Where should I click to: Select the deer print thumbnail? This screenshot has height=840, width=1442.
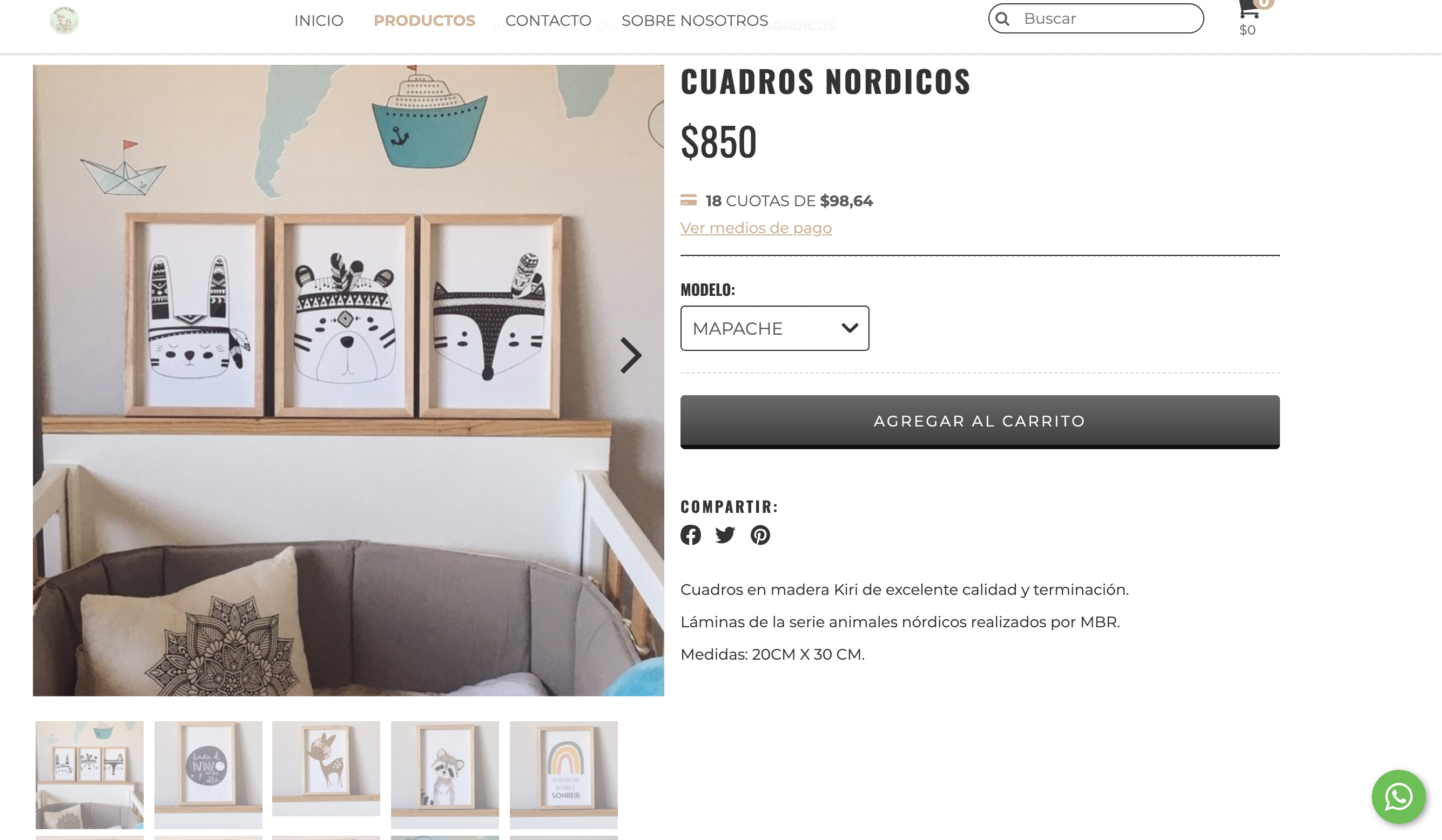point(326,769)
